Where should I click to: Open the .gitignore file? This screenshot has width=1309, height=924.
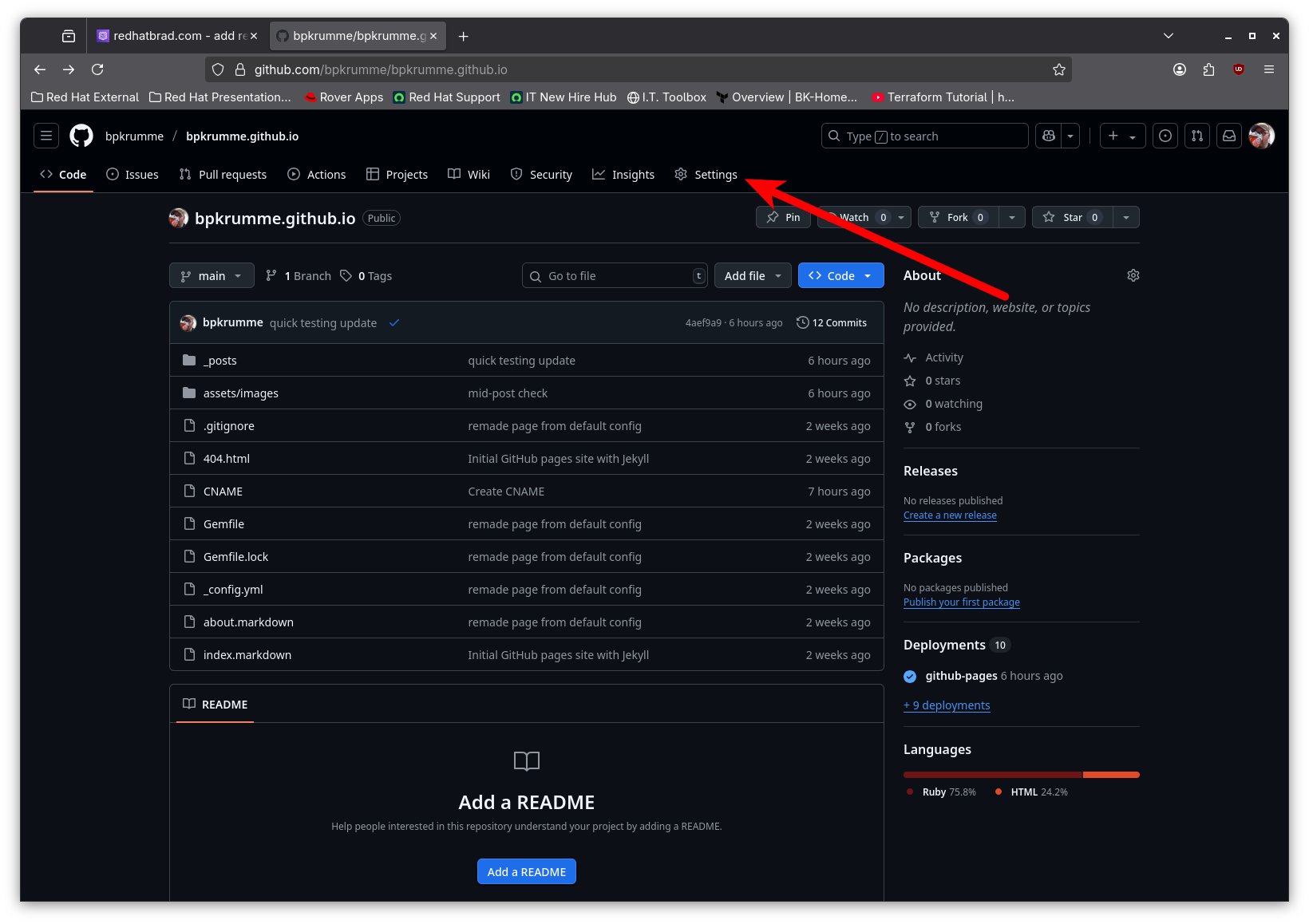coord(229,426)
